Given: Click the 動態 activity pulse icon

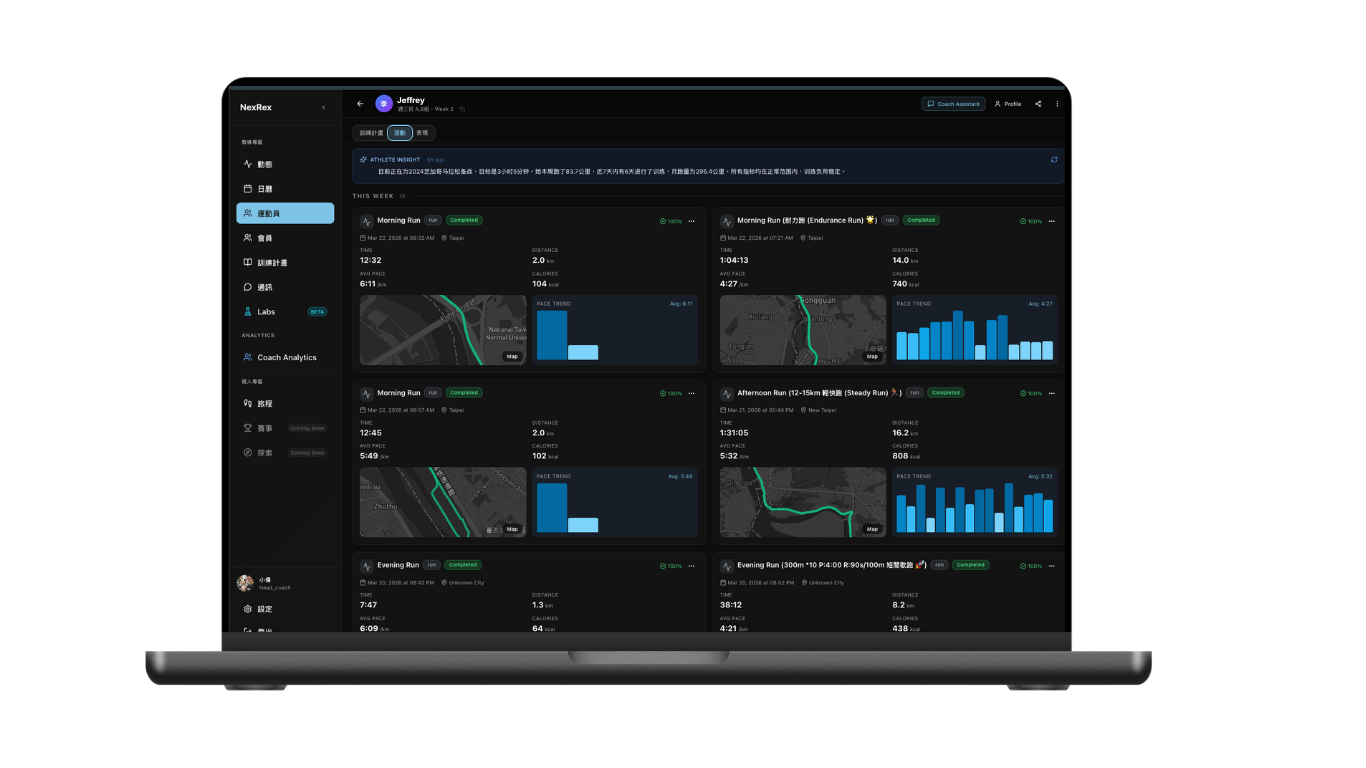Looking at the screenshot, I should tap(248, 164).
